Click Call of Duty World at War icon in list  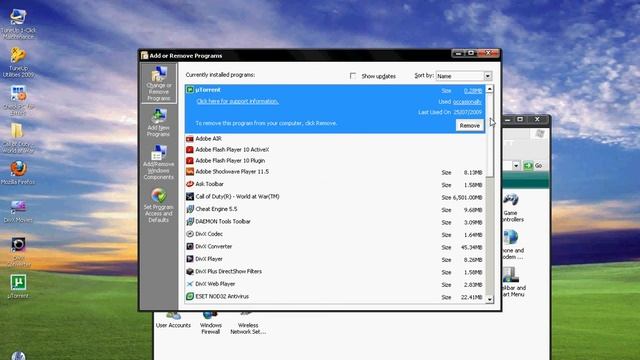(x=190, y=197)
